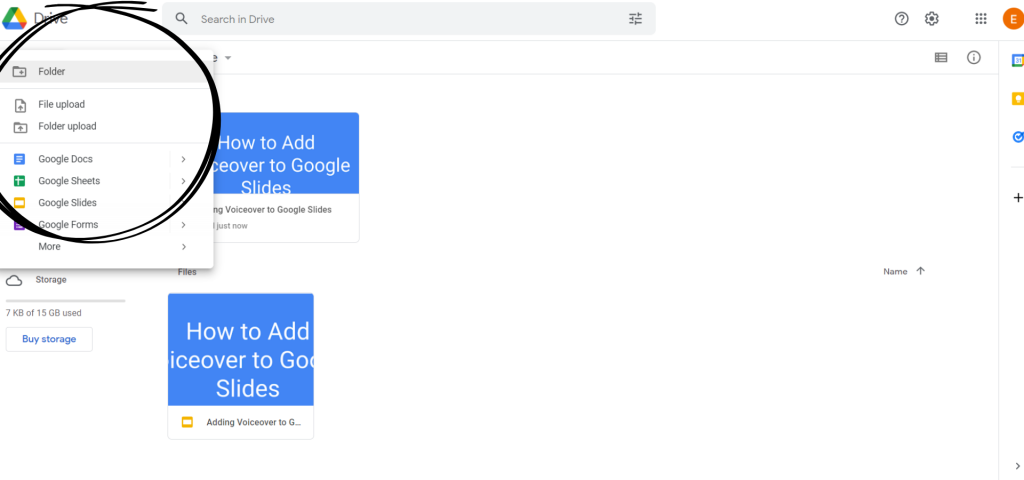Click the Slides icon on file card
The image size is (1024, 480).
point(187,423)
